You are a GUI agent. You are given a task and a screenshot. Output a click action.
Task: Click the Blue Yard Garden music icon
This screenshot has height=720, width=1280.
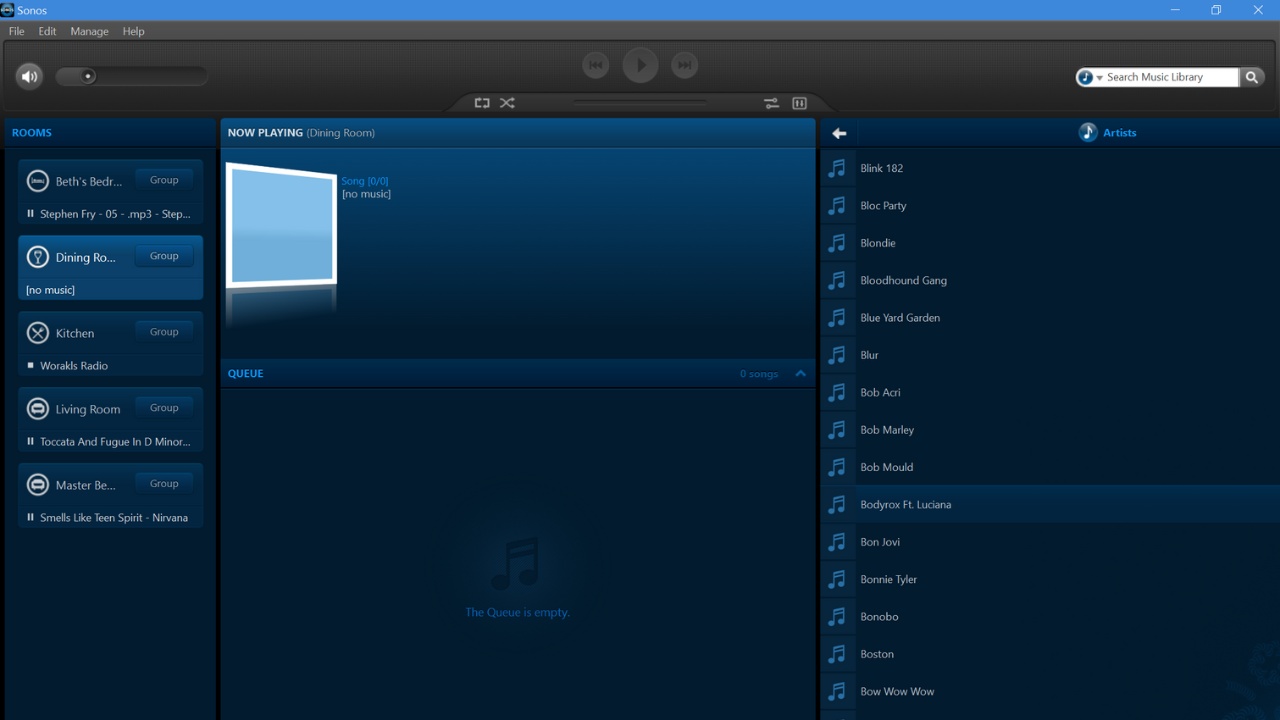point(838,317)
